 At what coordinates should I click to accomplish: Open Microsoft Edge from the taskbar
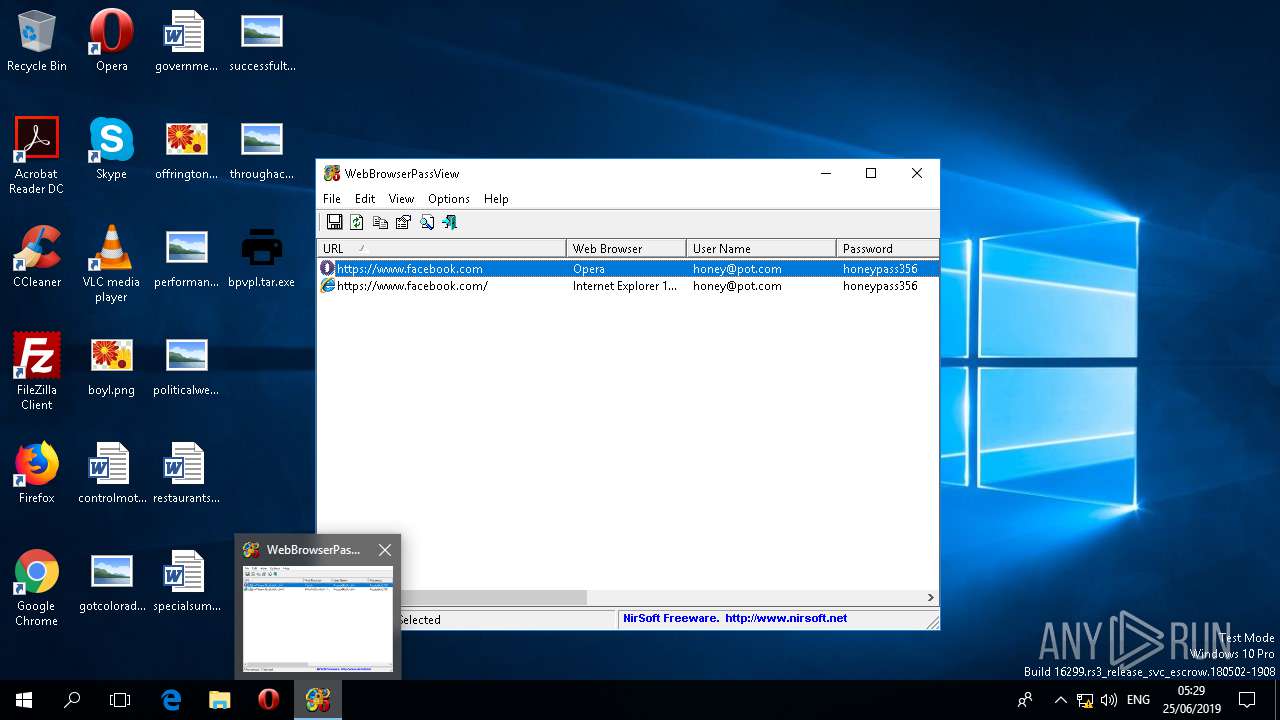click(172, 700)
